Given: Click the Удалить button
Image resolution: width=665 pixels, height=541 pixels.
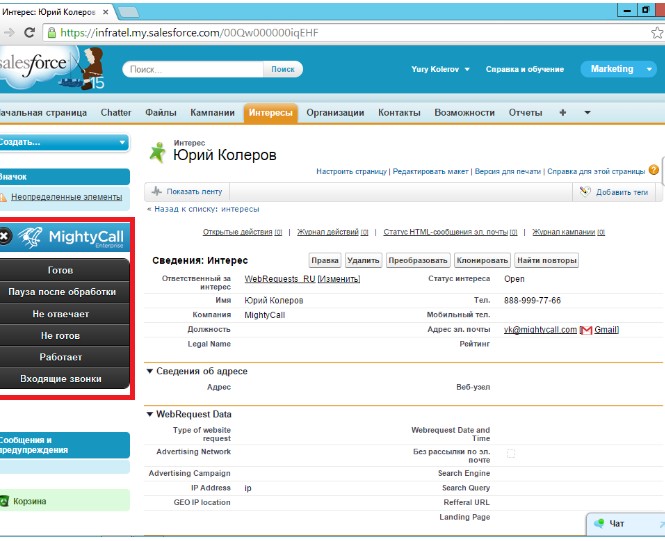Looking at the screenshot, I should pos(363,260).
